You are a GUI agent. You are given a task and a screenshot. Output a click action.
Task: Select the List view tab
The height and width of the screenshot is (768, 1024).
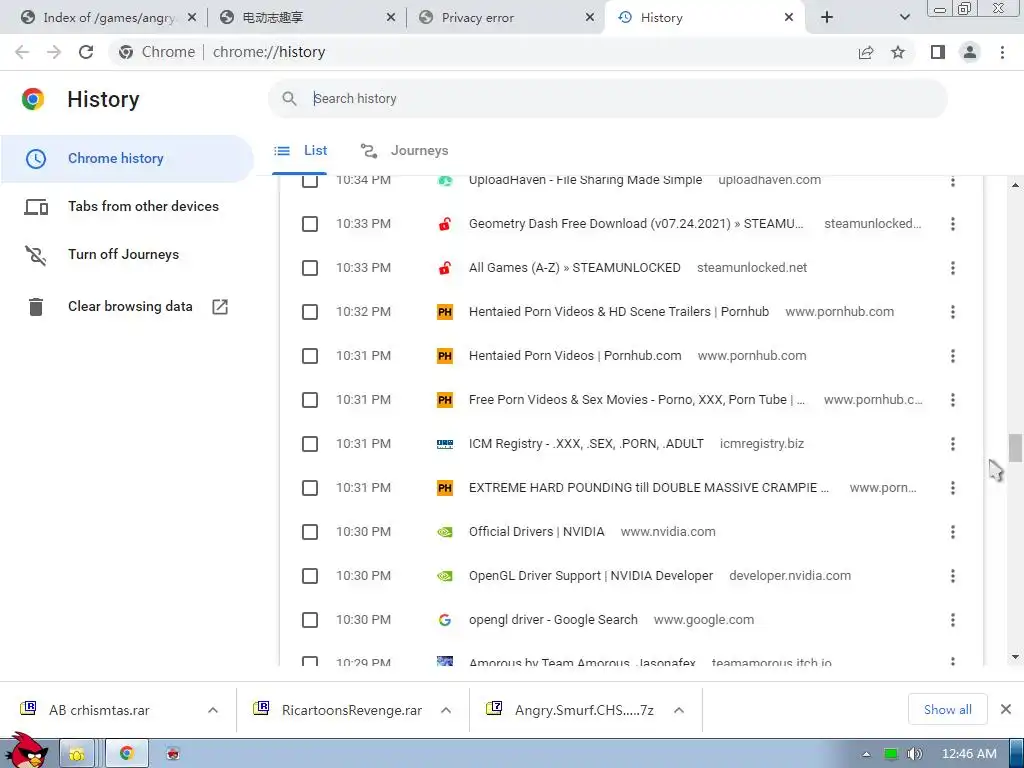point(301,151)
